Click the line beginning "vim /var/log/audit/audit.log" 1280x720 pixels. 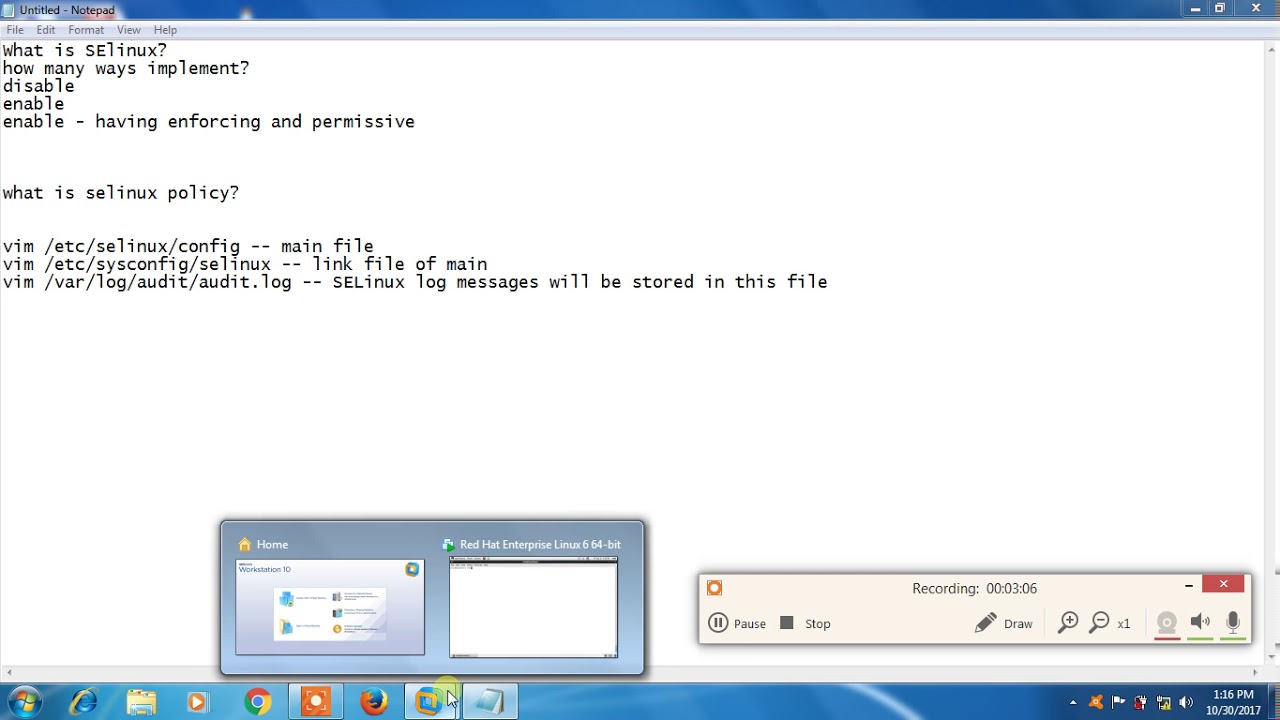point(415,282)
